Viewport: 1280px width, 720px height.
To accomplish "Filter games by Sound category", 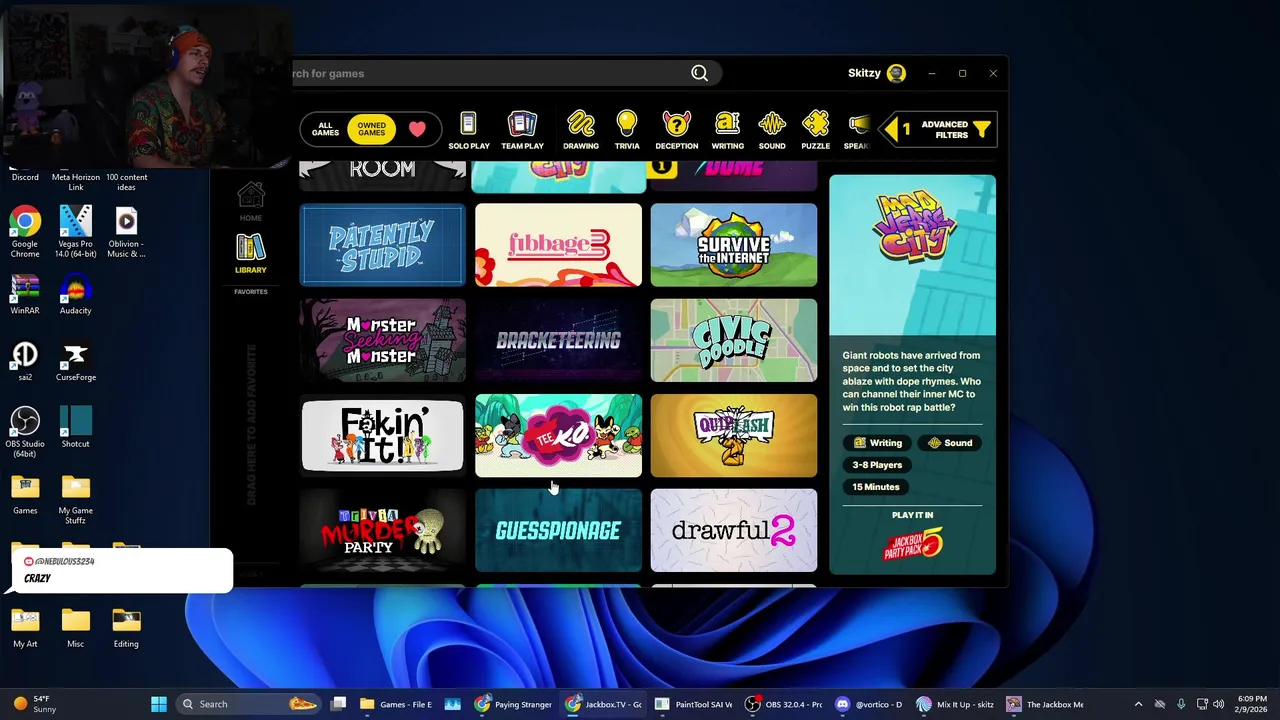I will pyautogui.click(x=771, y=131).
